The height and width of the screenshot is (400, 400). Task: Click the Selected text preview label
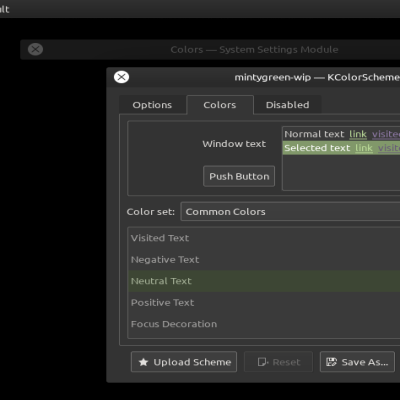click(x=317, y=148)
